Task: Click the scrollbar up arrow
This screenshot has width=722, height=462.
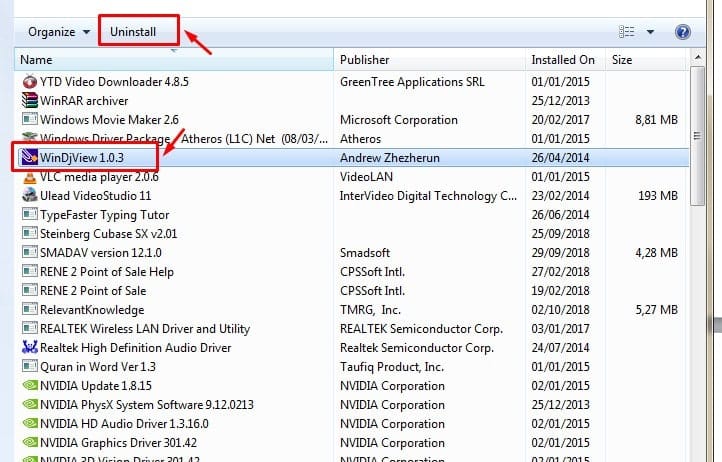Action: [698, 58]
